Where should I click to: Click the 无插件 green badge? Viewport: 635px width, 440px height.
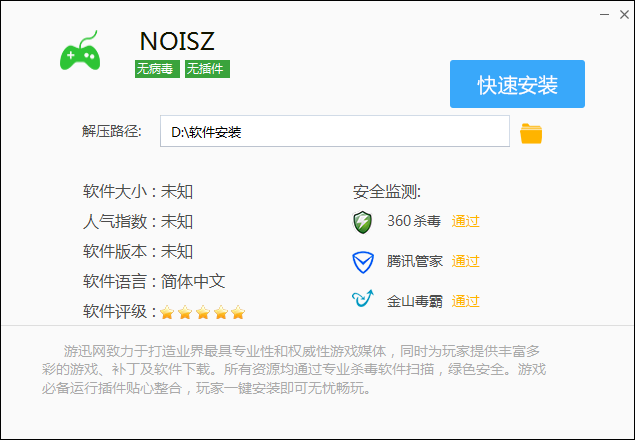coord(207,69)
